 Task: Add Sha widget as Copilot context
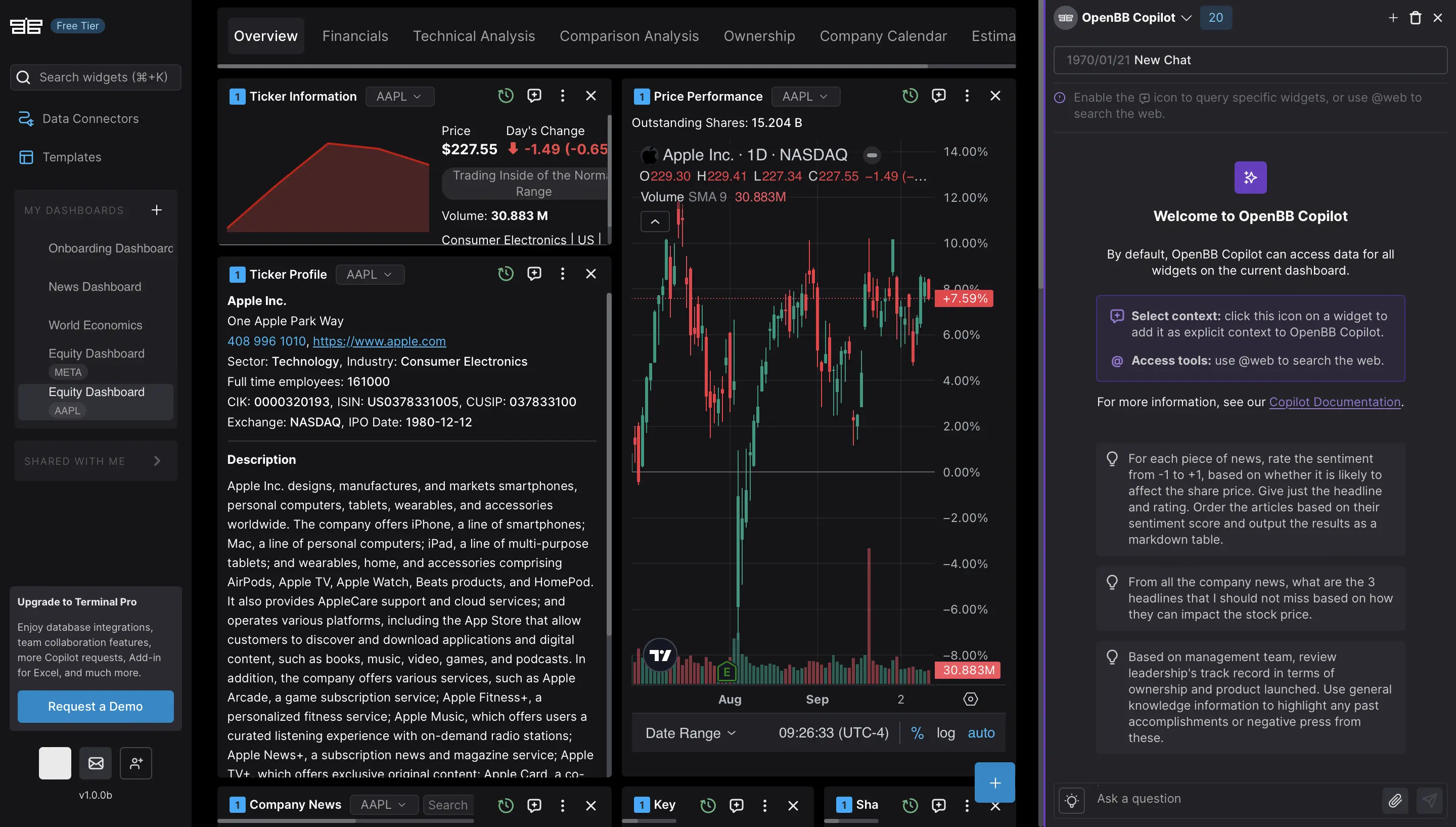point(939,805)
